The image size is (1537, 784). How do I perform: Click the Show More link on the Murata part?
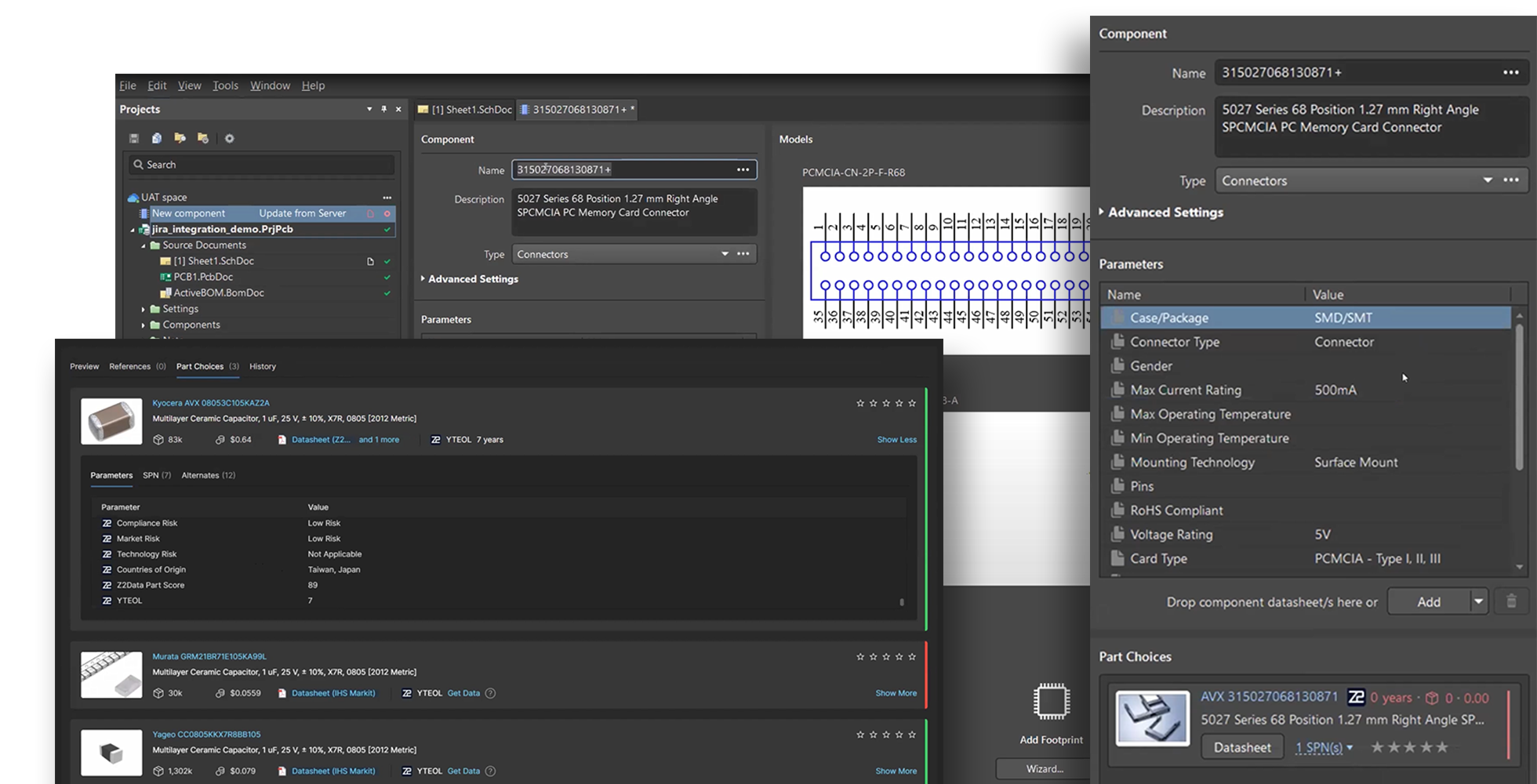click(x=895, y=693)
